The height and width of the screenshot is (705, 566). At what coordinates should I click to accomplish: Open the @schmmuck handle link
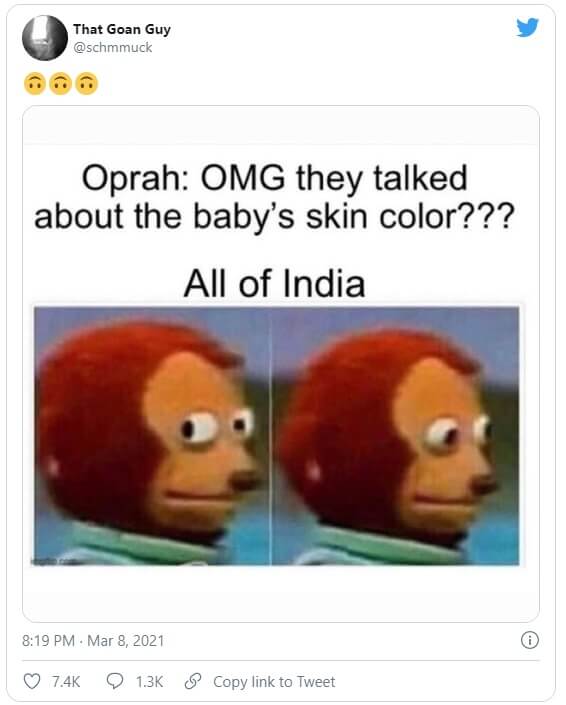112,48
